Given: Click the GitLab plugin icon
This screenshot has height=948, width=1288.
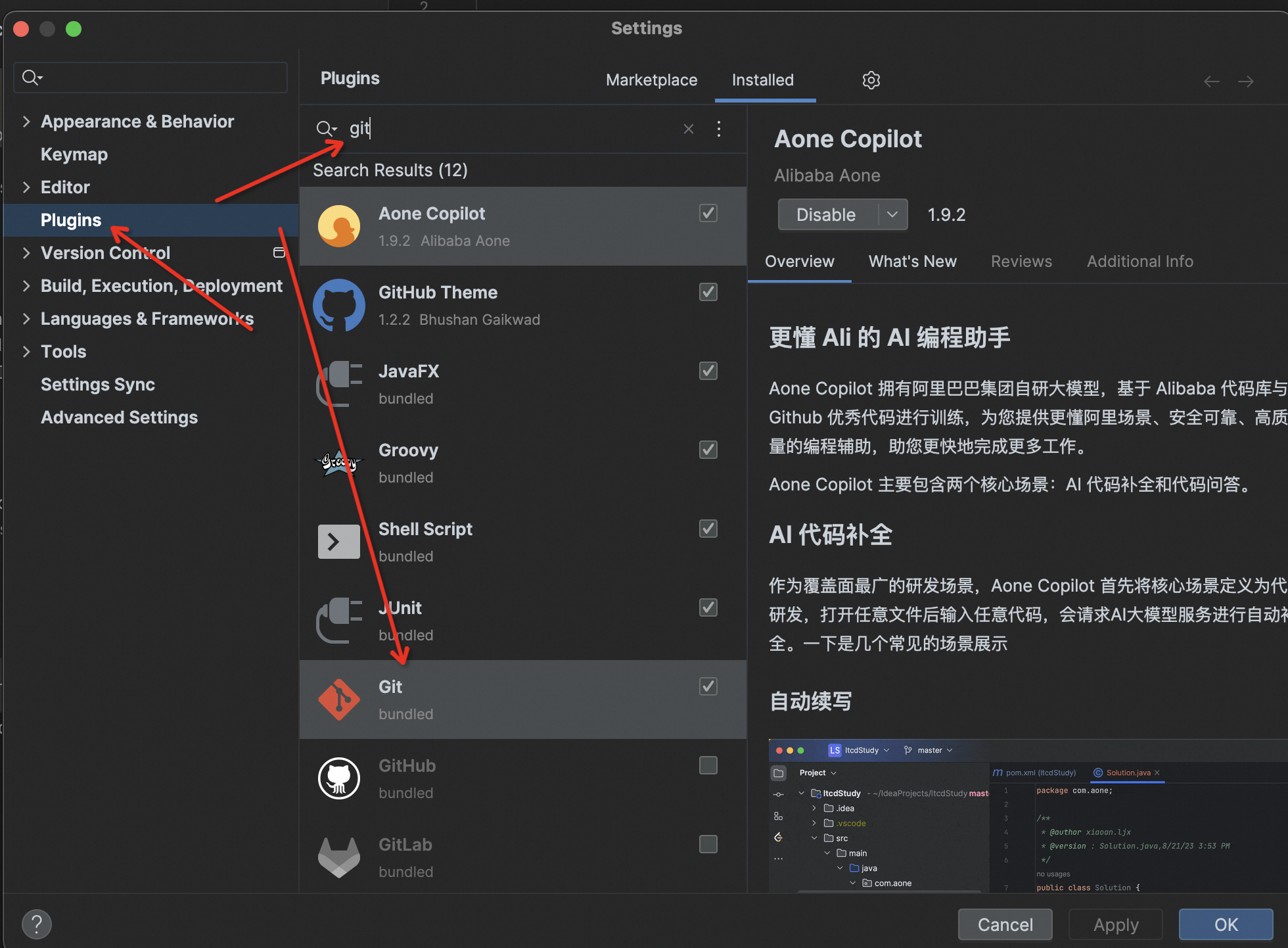Looking at the screenshot, I should point(338,857).
